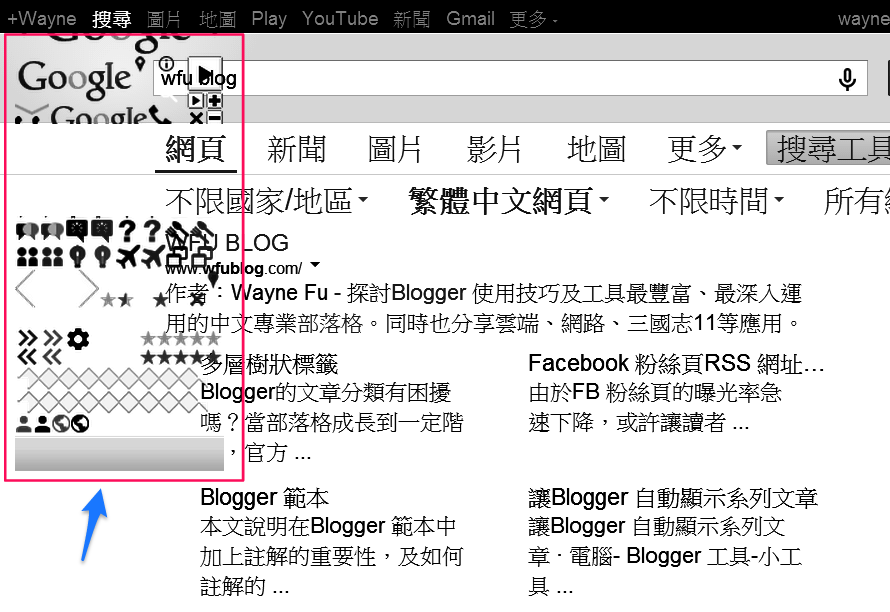Click the www.wfublog.com/ result URL
This screenshot has width=890, height=612.
coord(234,267)
